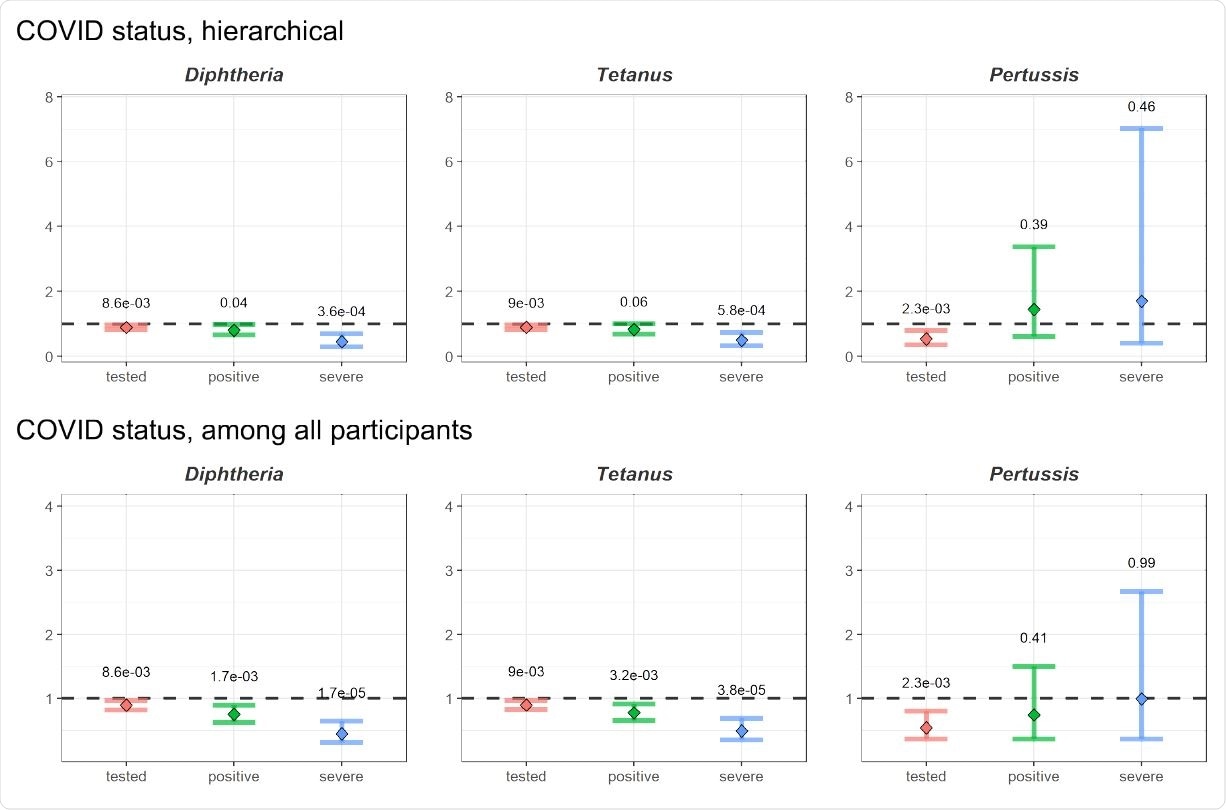
Task: Click the 0.99 p-value label in bottom Pertussis plot
Action: tap(1141, 563)
